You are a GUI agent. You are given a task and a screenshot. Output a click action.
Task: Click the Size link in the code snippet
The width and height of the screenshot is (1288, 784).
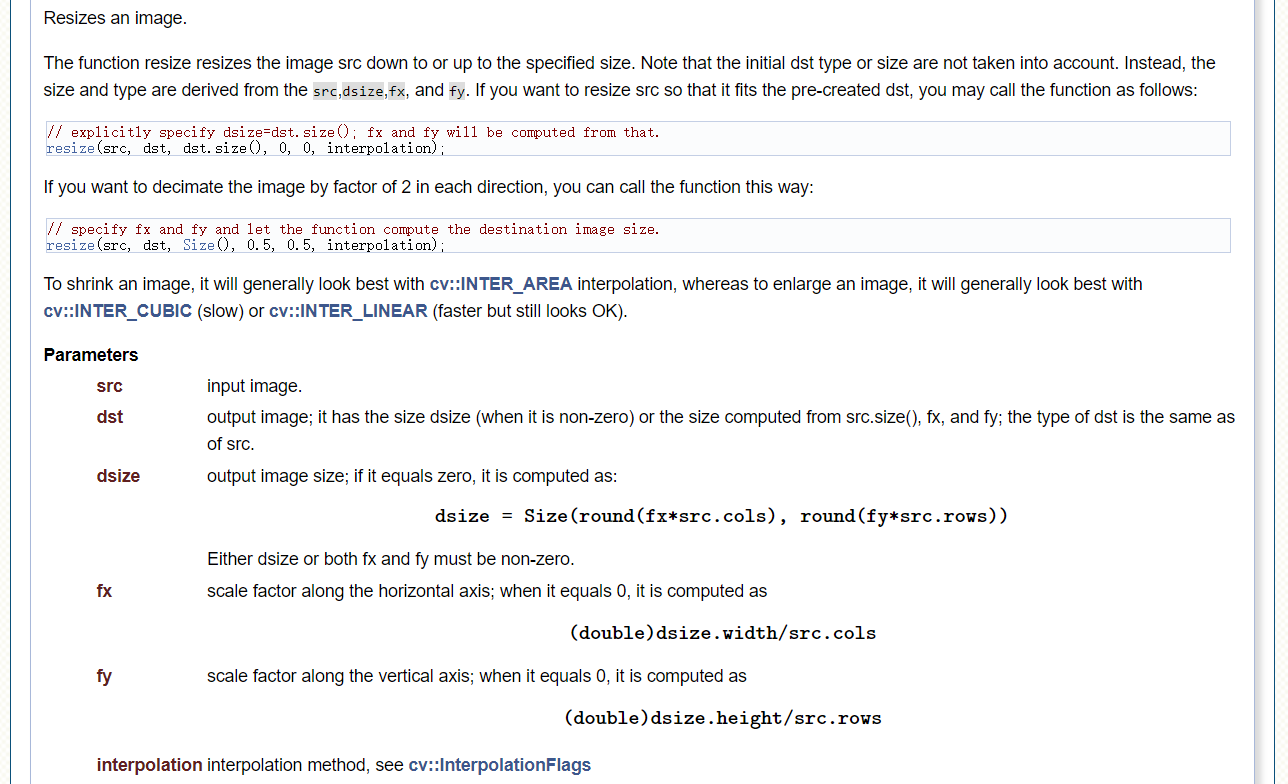pyautogui.click(x=198, y=245)
